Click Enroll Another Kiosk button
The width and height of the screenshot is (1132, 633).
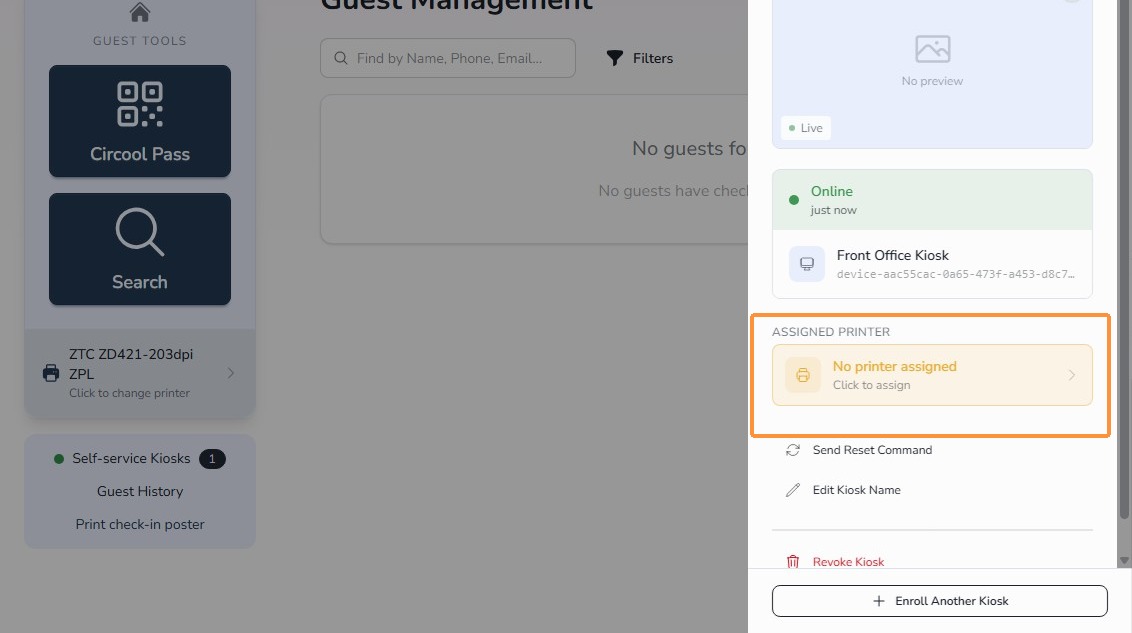(939, 601)
